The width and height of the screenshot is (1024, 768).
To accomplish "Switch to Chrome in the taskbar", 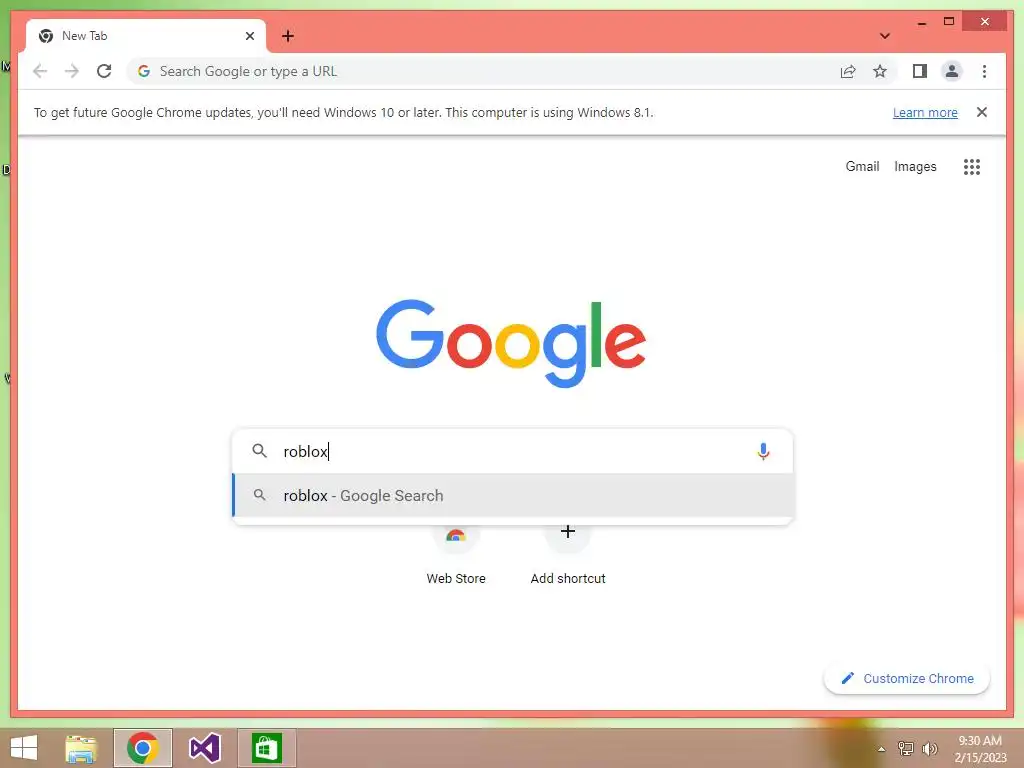I will tap(142, 748).
